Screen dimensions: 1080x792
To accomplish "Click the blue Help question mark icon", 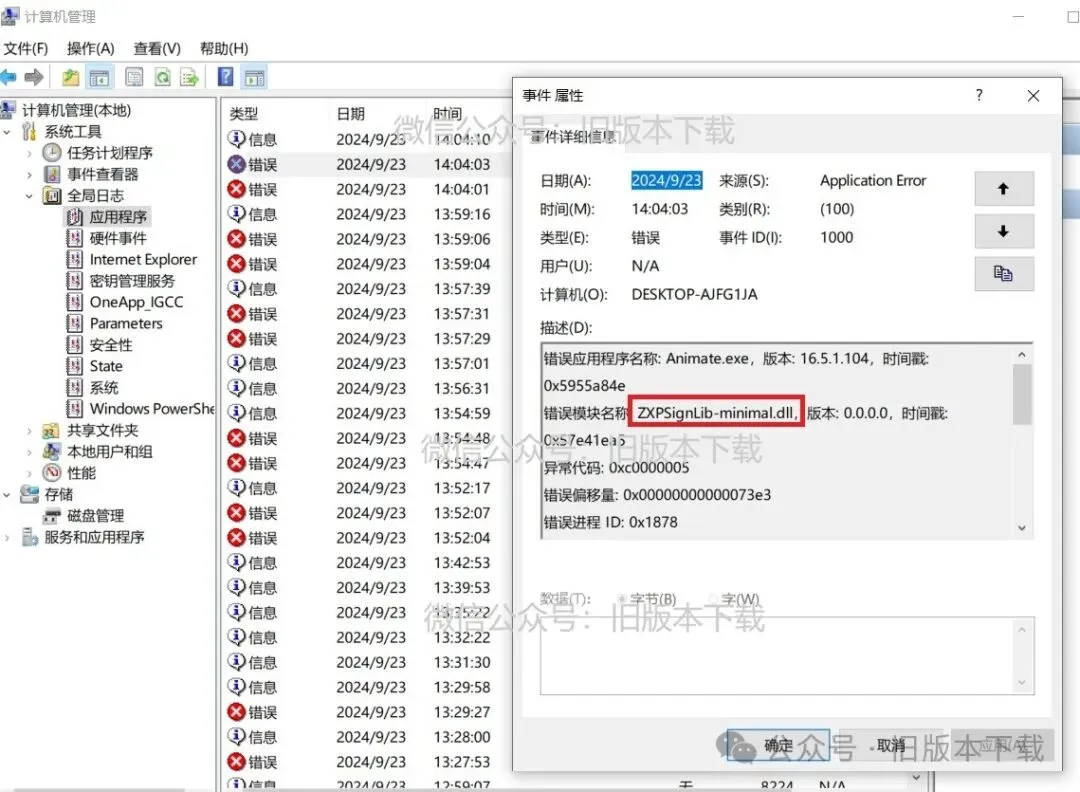I will [225, 77].
